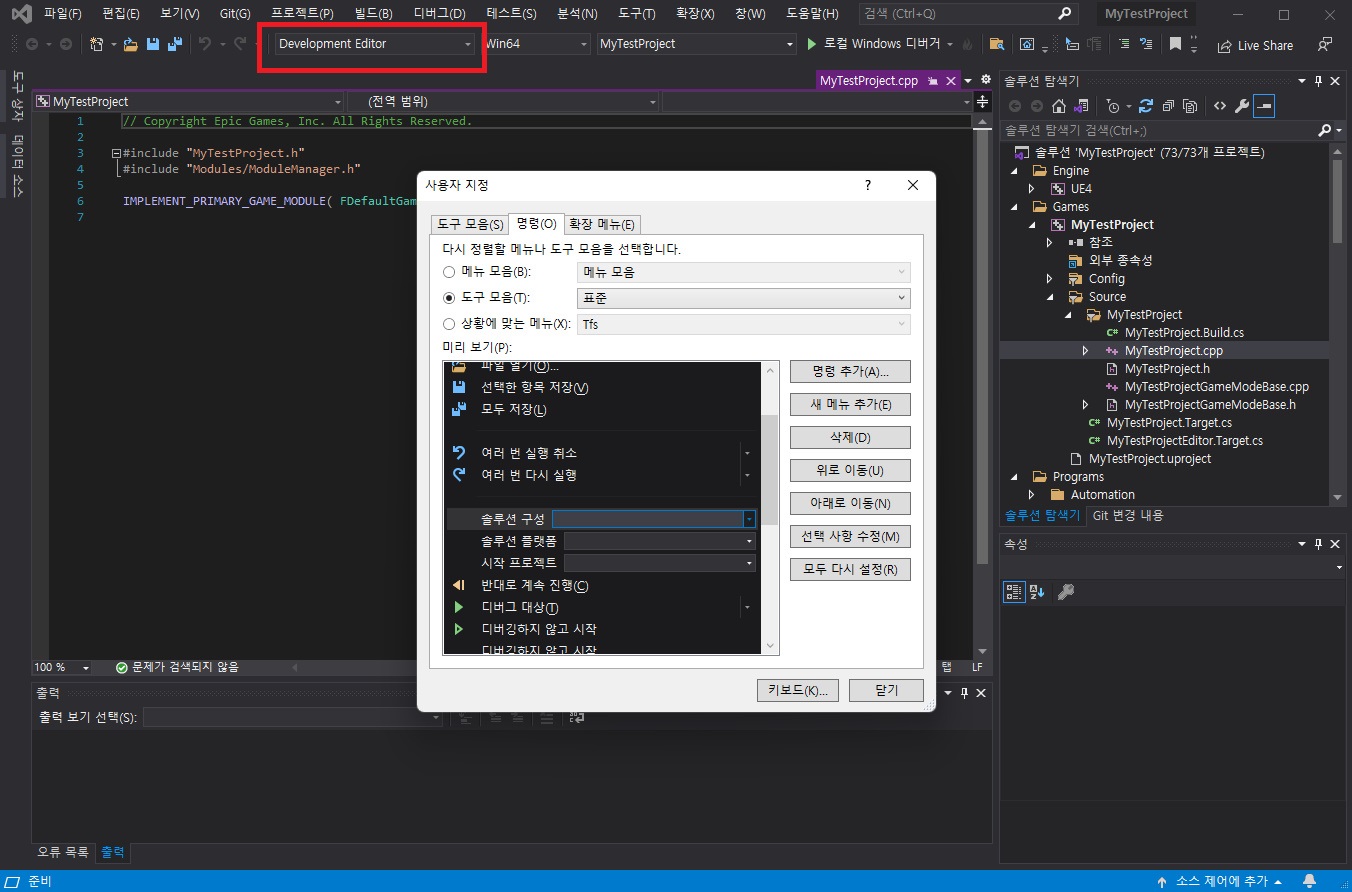Click the save all toolbar icon
The image size is (1352, 892).
click(174, 44)
